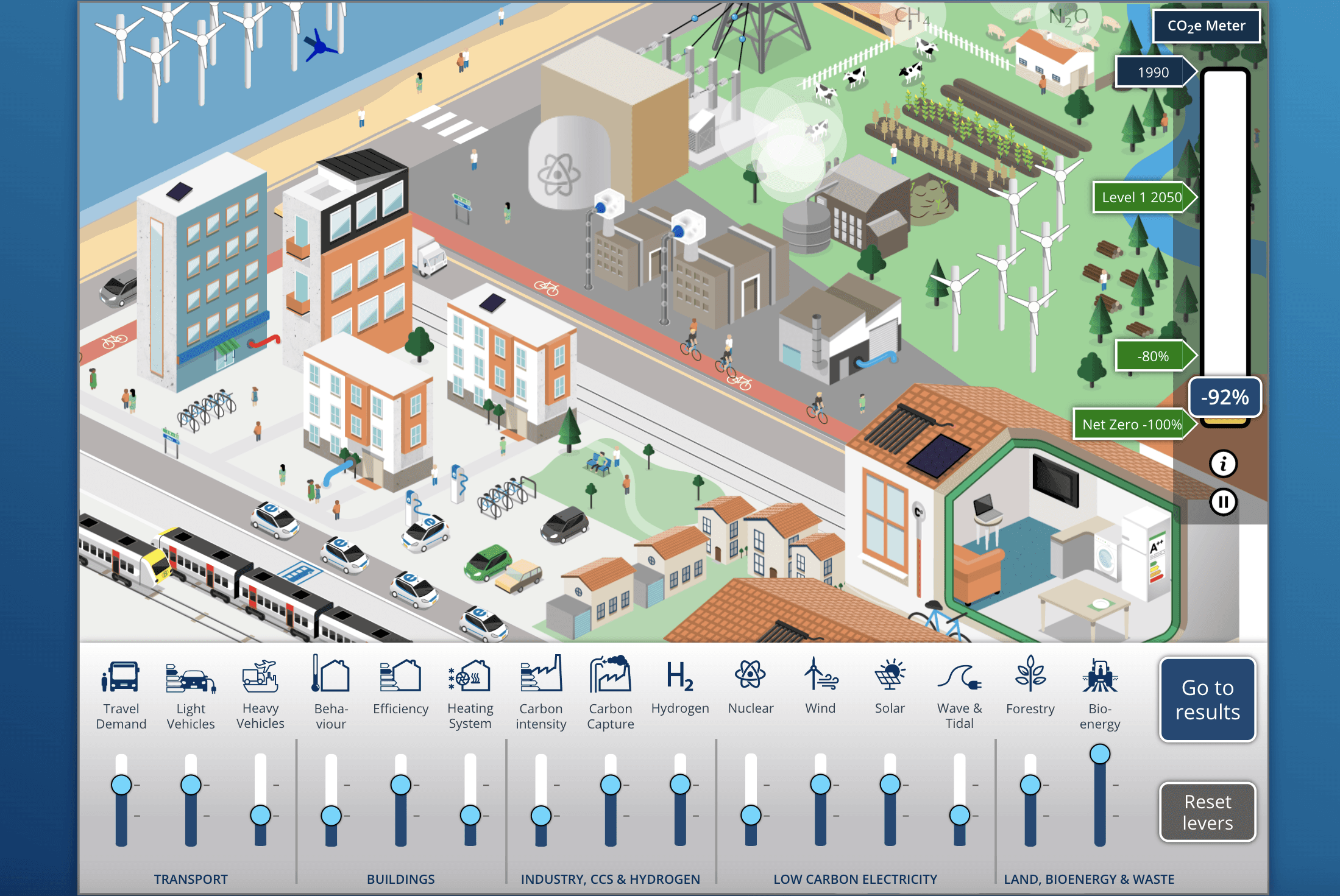Click the Heavy Vehicles icon
The width and height of the screenshot is (1340, 896).
point(260,676)
